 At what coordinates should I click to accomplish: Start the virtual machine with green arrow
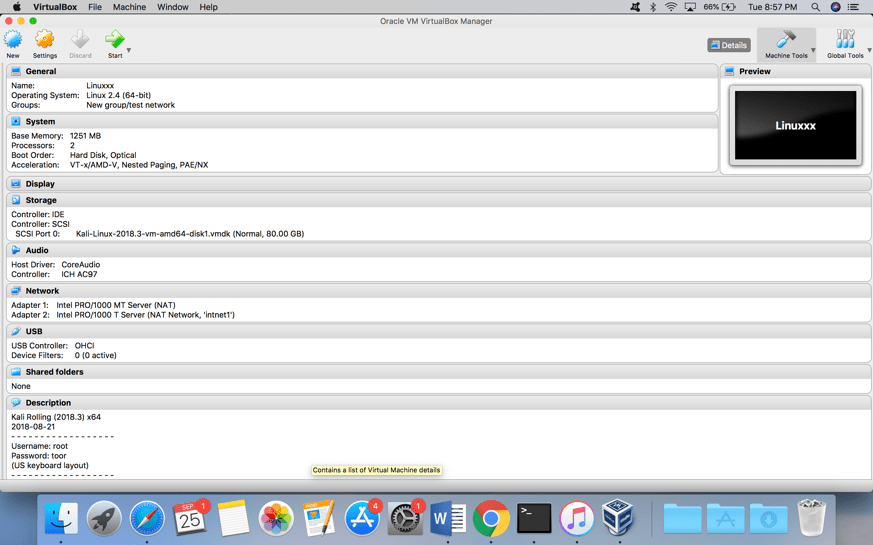pos(114,42)
